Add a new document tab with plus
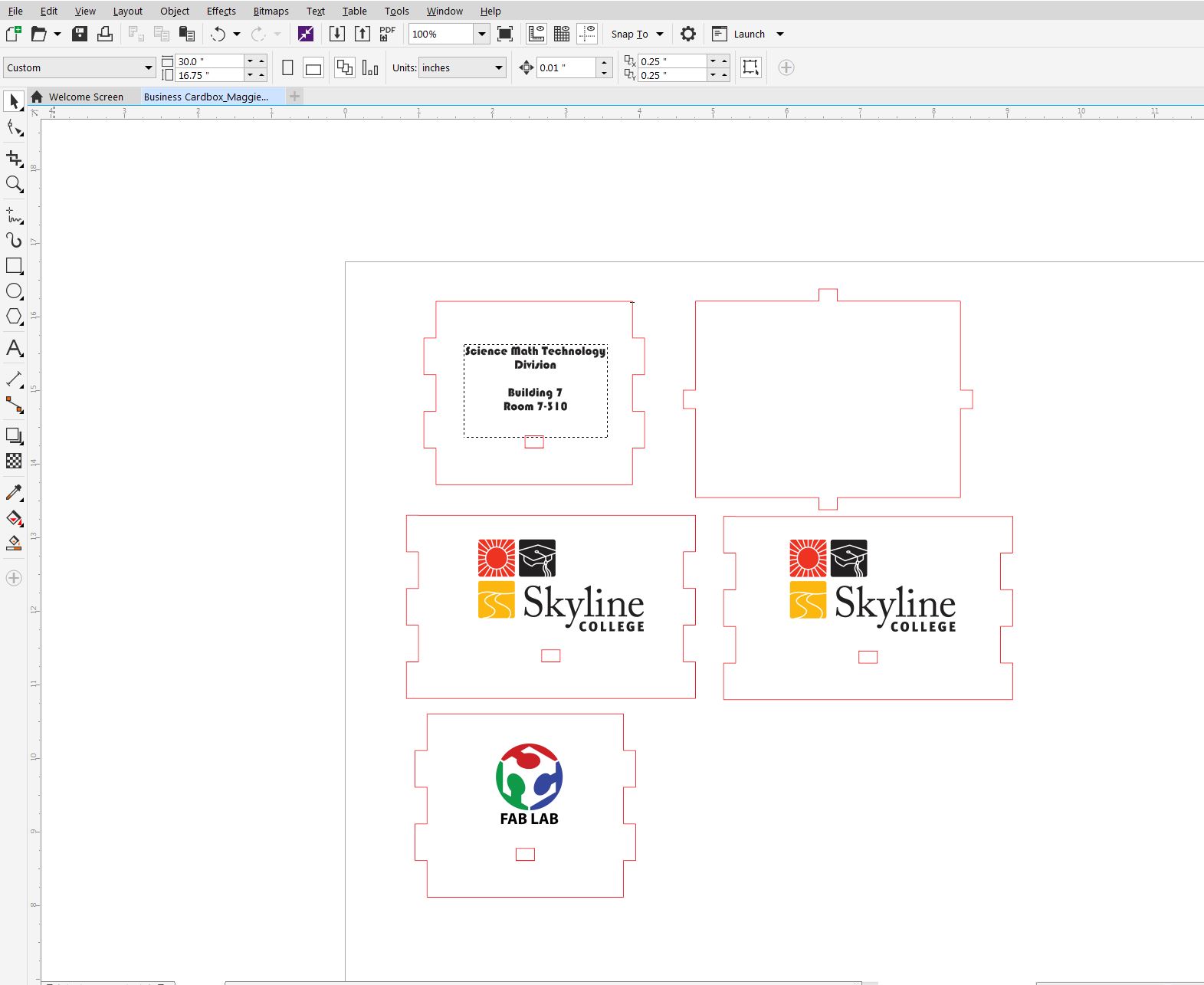 [295, 97]
